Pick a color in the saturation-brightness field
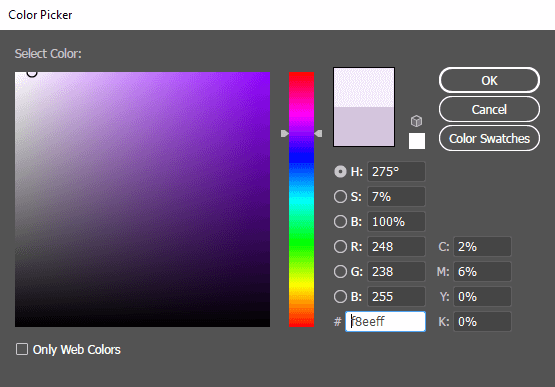 click(142, 199)
